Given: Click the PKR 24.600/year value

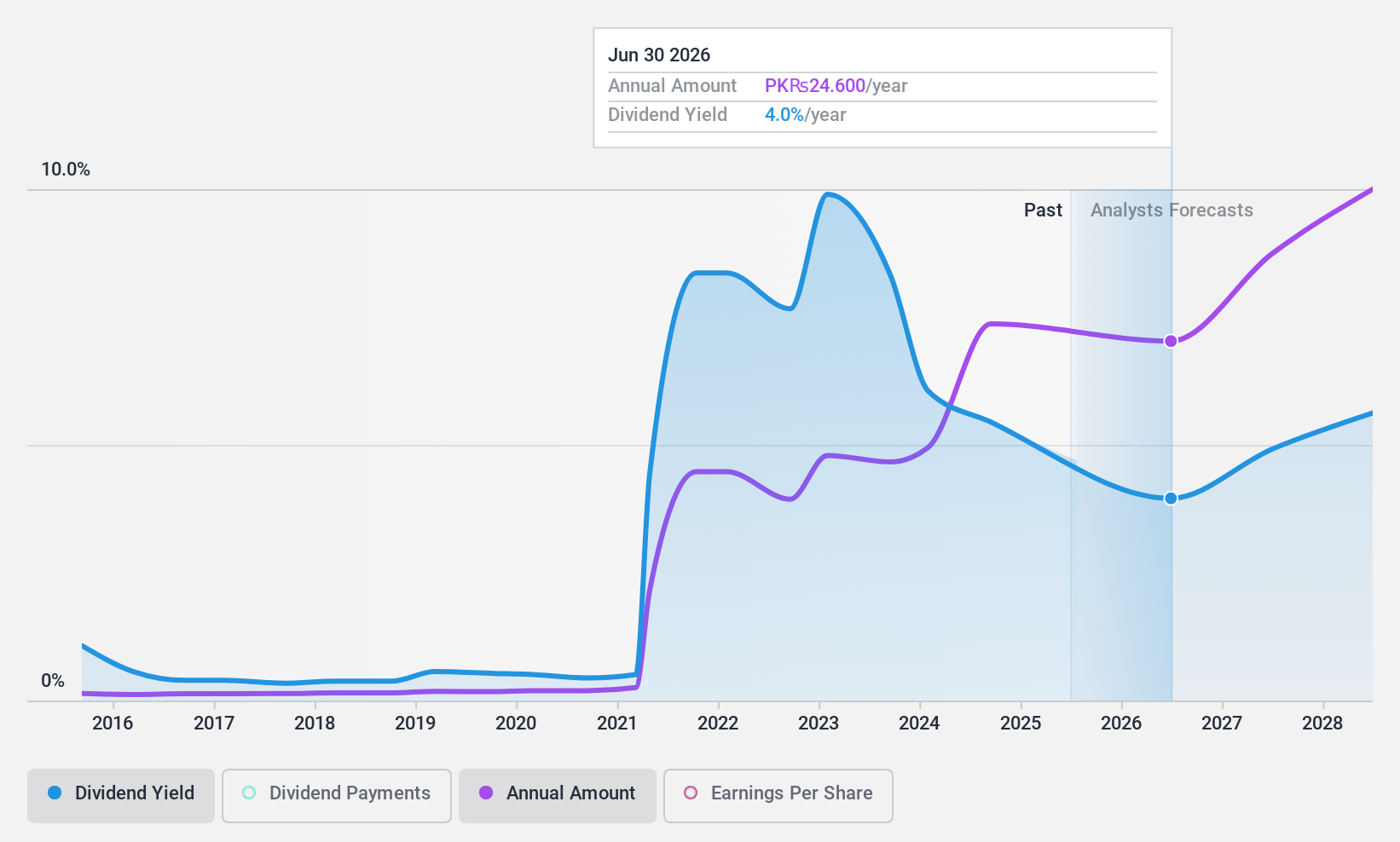Looking at the screenshot, I should point(836,86).
